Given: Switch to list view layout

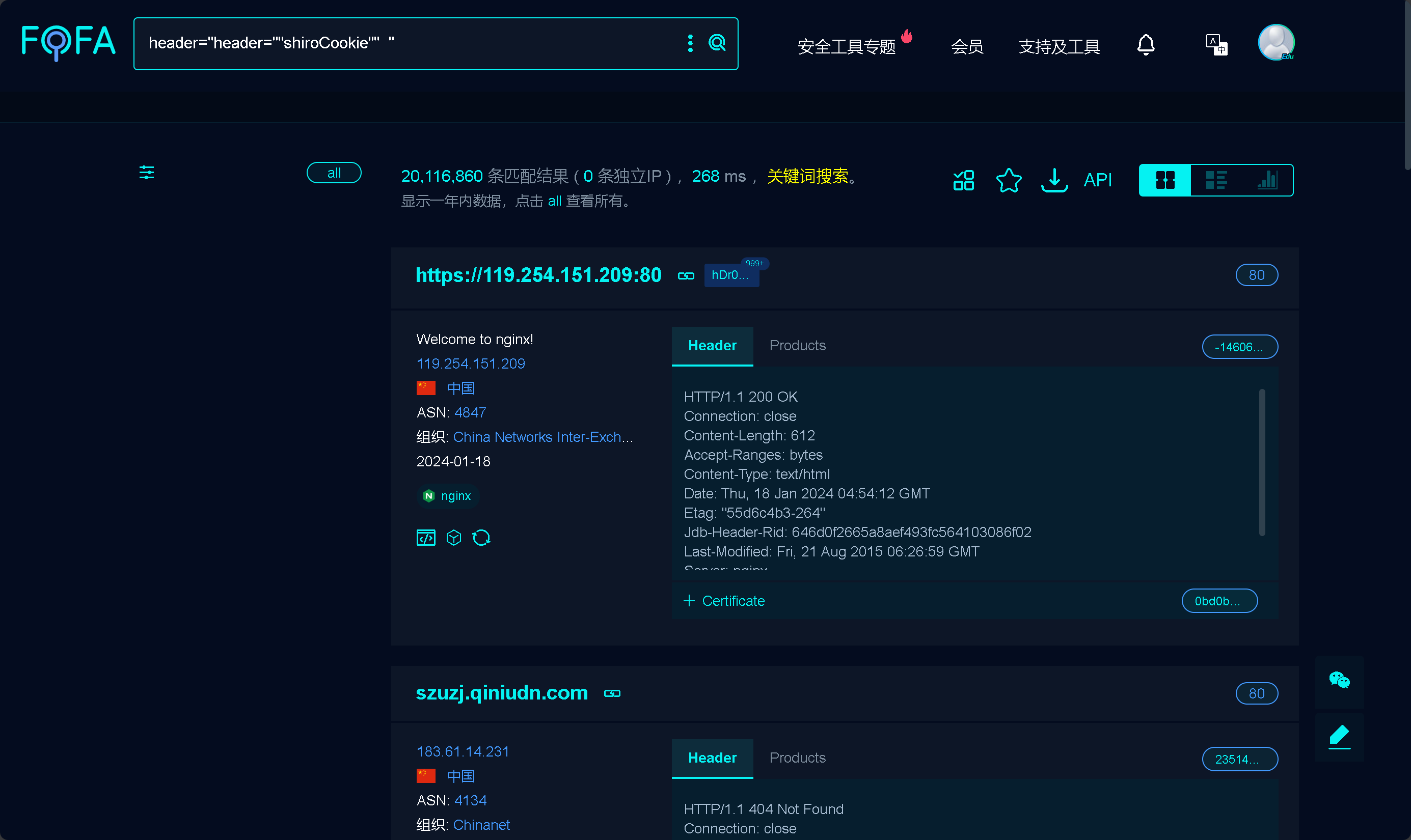Looking at the screenshot, I should 1216,181.
